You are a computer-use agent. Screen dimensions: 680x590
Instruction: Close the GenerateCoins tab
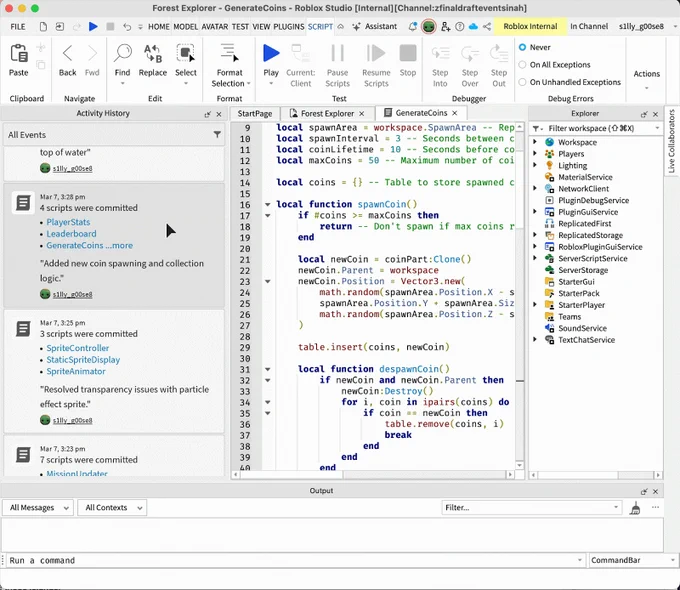click(x=454, y=113)
